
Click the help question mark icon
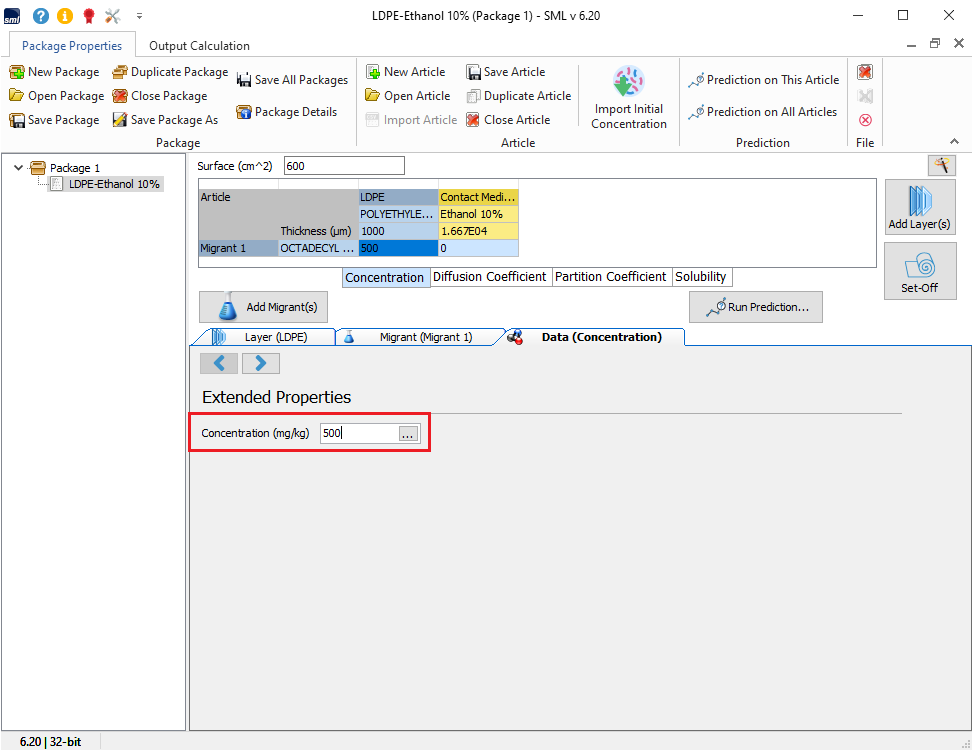(41, 16)
